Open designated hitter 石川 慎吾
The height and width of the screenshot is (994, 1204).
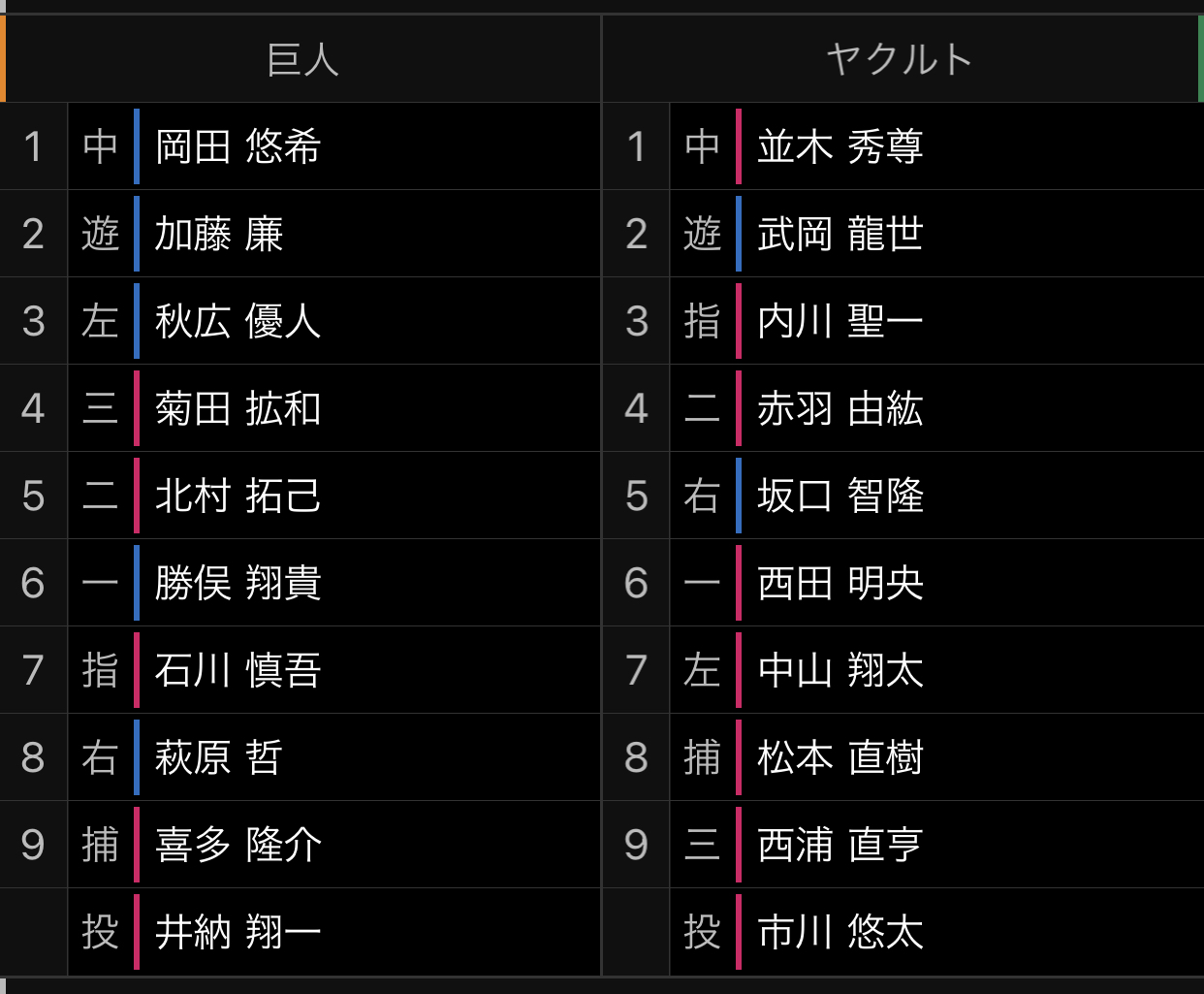[238, 670]
